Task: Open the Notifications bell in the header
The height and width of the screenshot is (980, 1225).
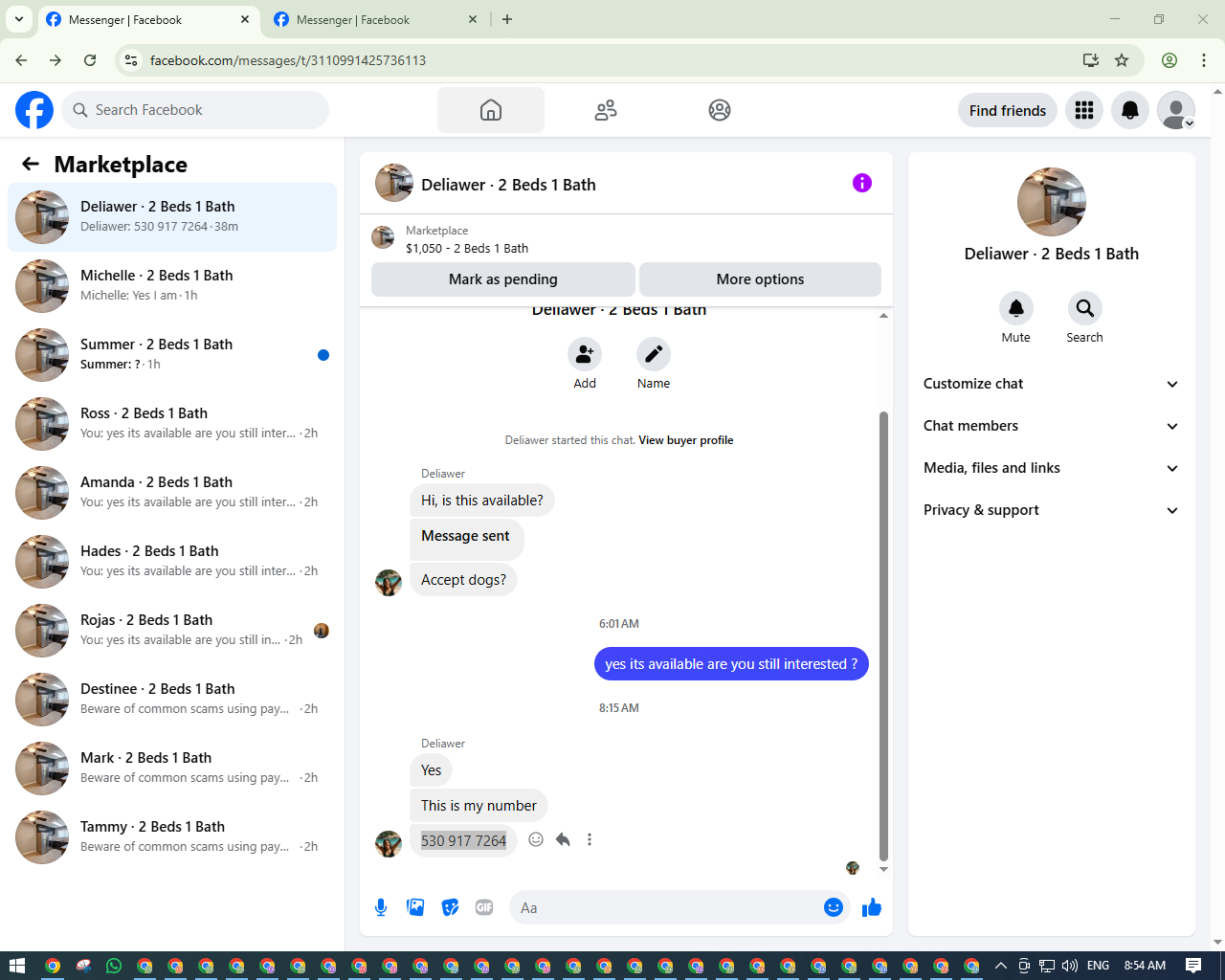Action: click(x=1130, y=110)
